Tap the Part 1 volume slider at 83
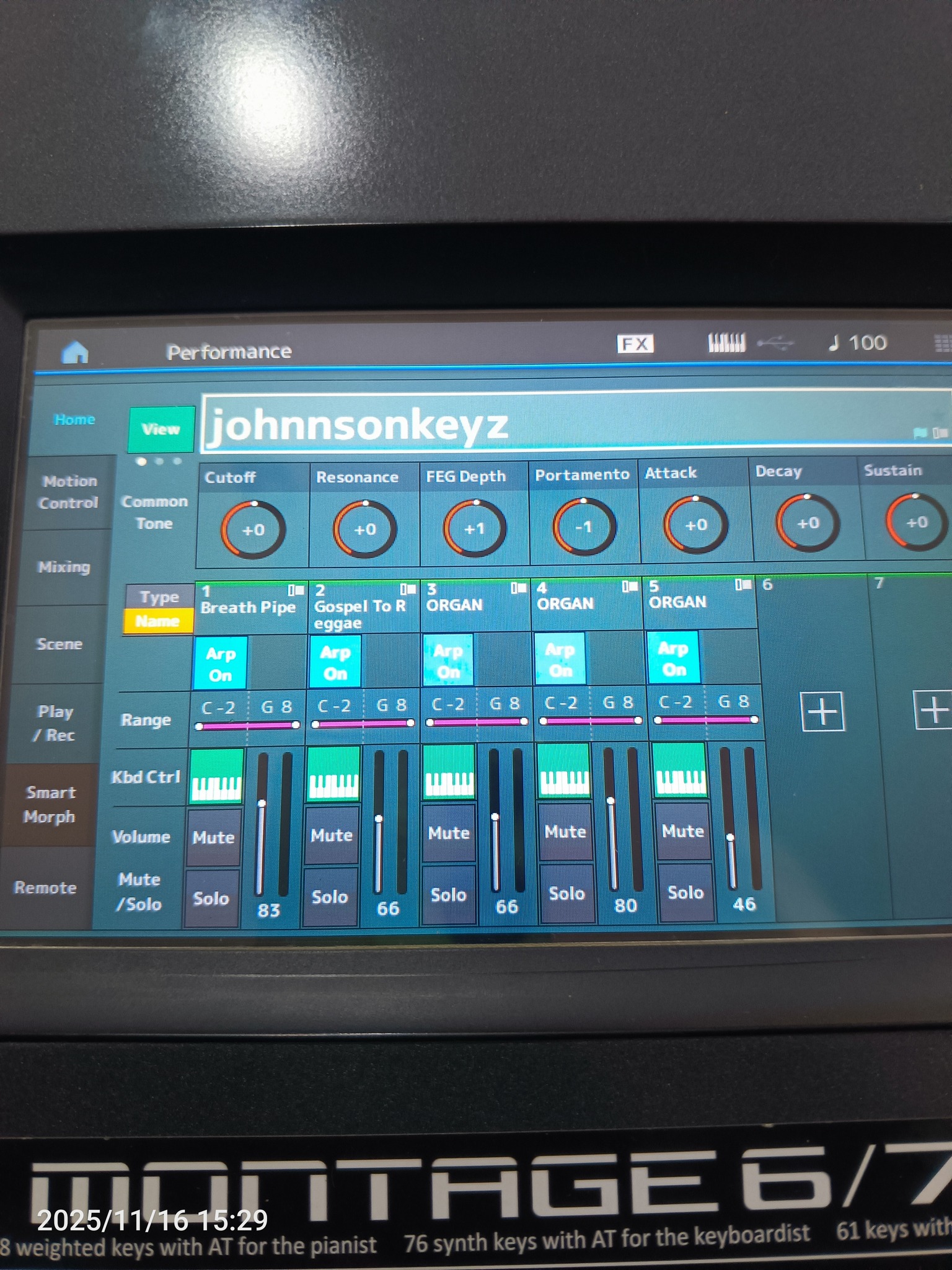Screen dimensions: 952x1270 click(x=262, y=824)
